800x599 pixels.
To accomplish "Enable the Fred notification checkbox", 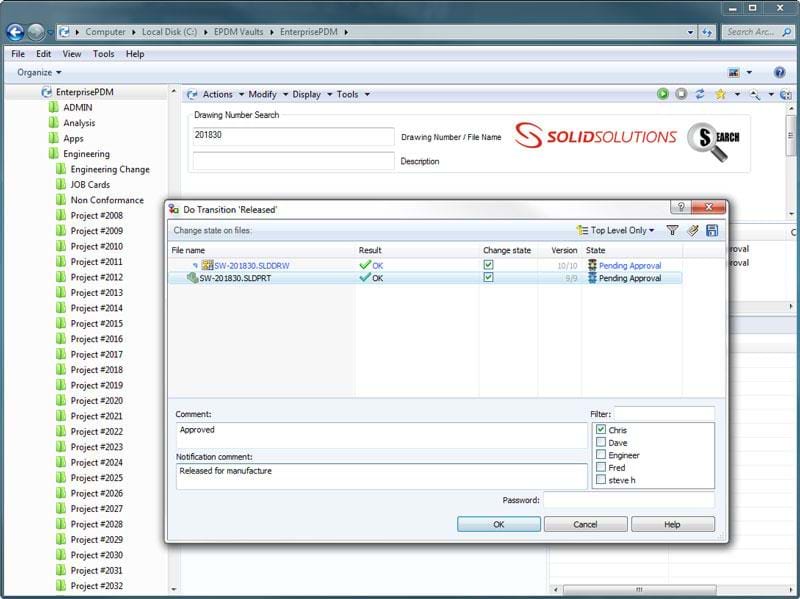I will (601, 467).
